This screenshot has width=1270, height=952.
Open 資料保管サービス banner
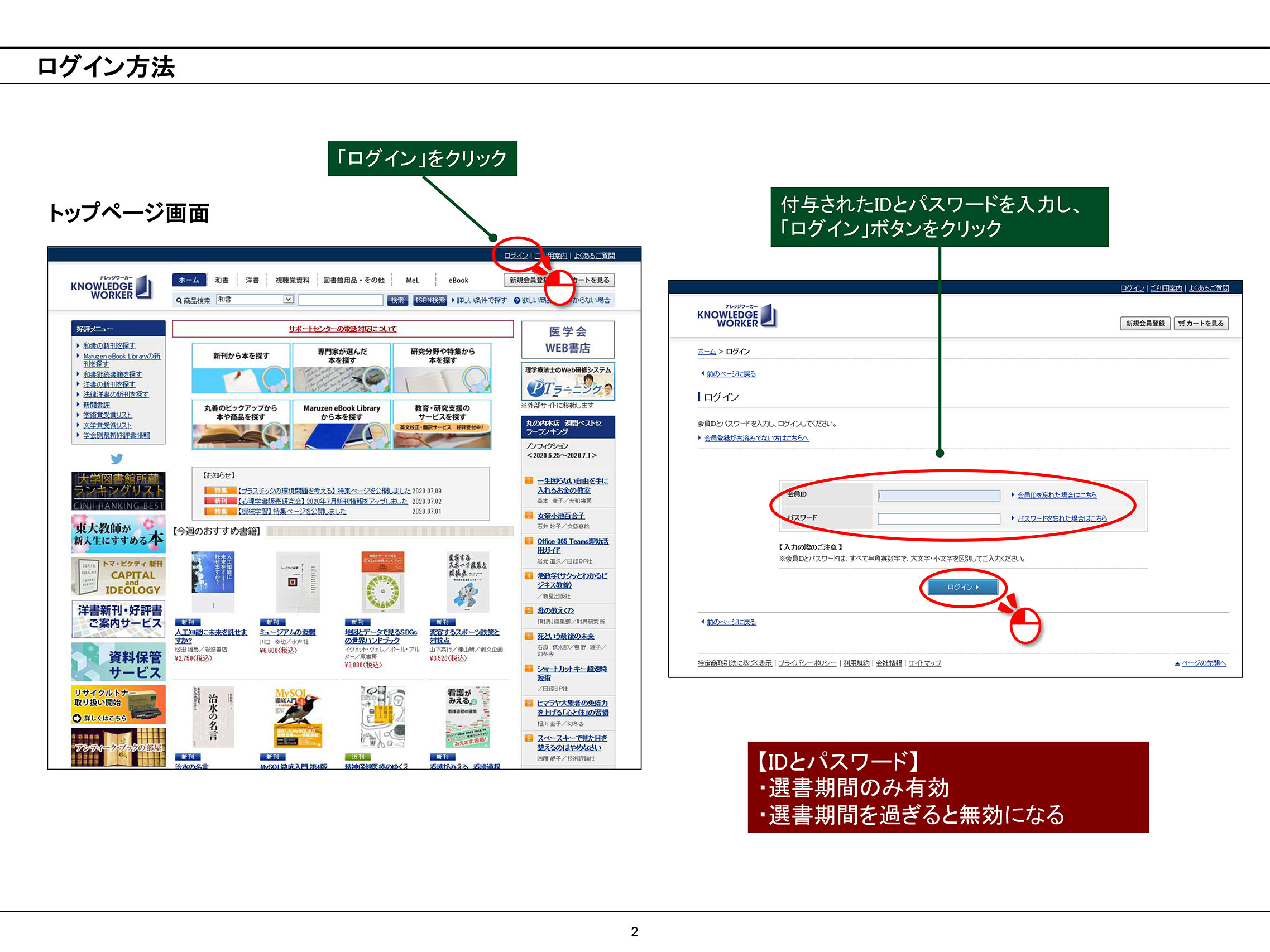pyautogui.click(x=118, y=663)
